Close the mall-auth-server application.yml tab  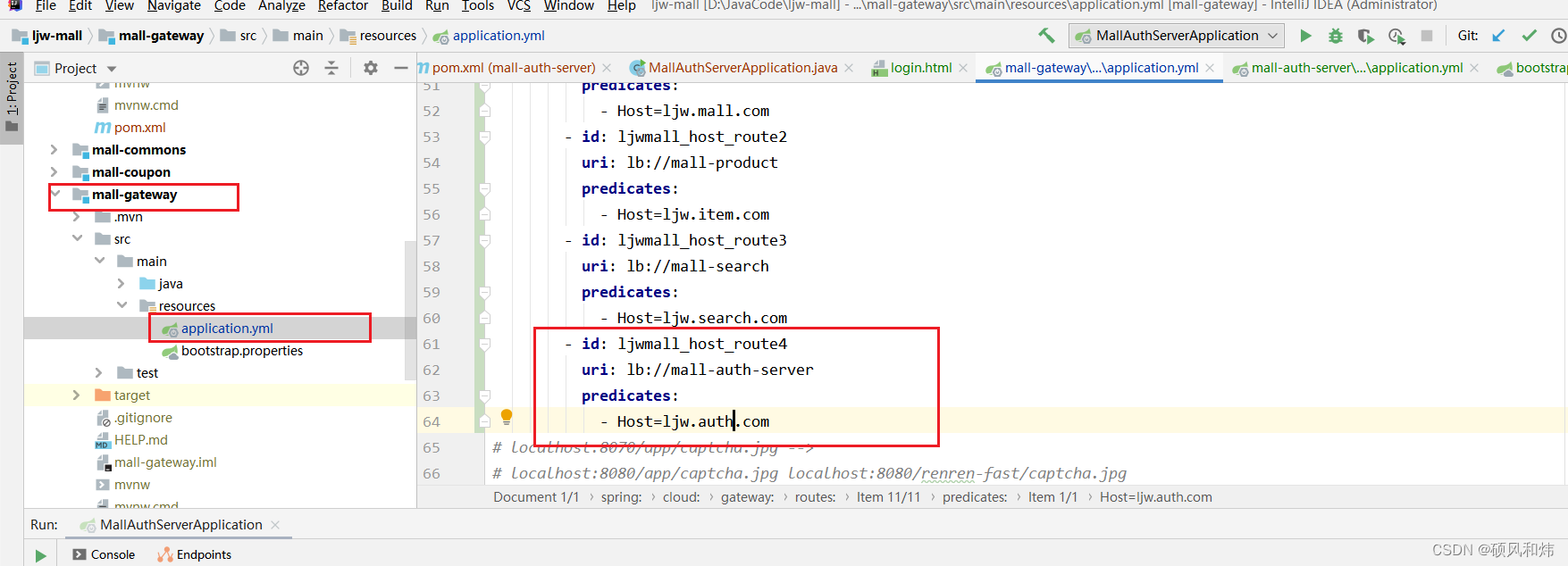click(1474, 68)
